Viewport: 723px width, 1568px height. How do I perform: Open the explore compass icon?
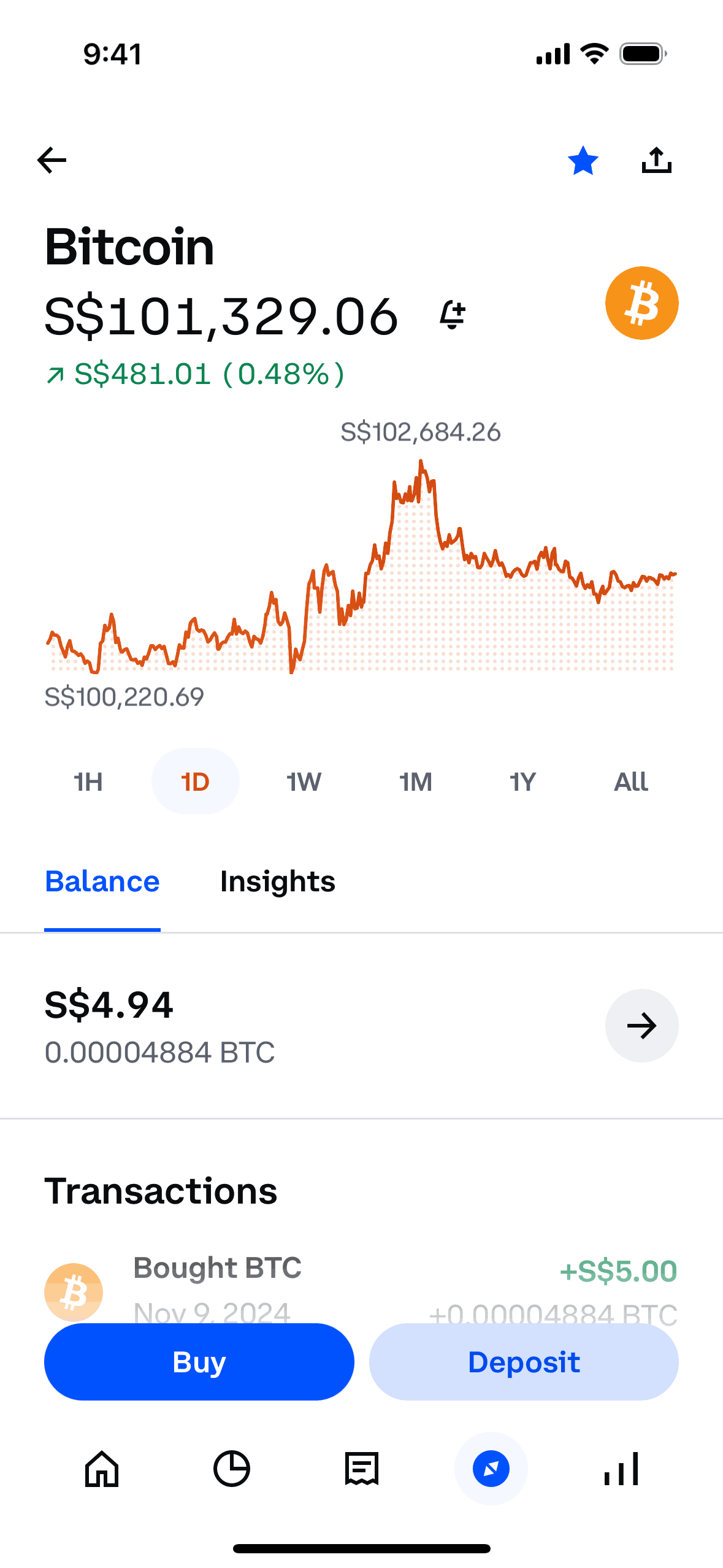coord(491,1469)
